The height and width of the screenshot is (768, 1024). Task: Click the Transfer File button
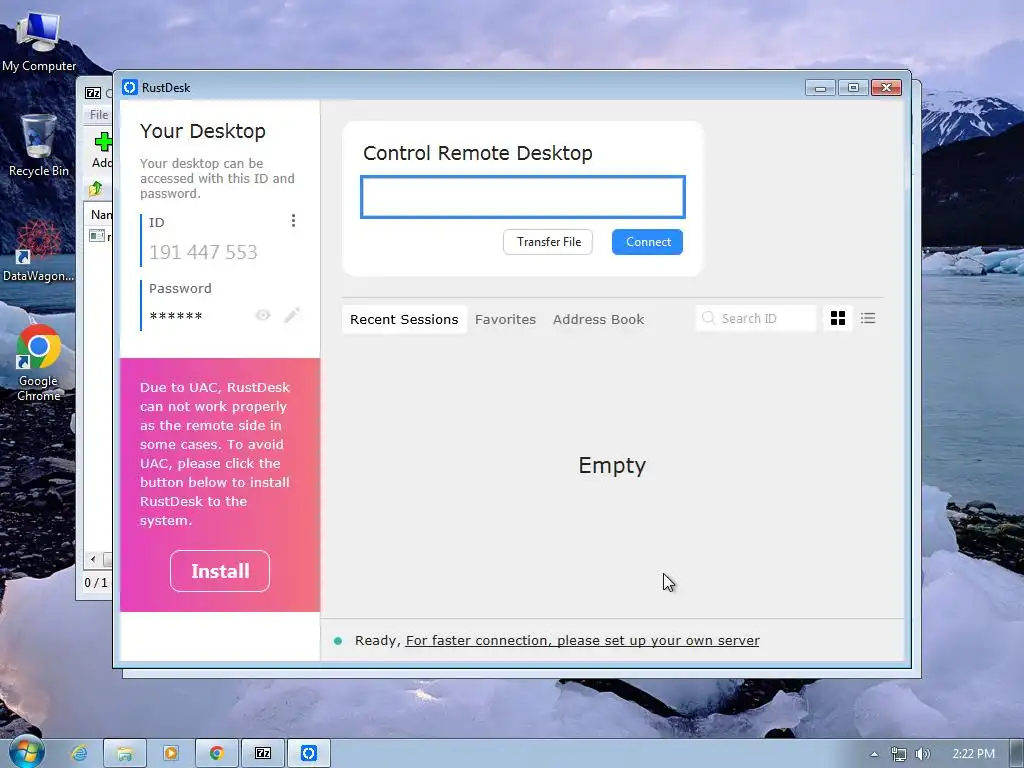548,242
